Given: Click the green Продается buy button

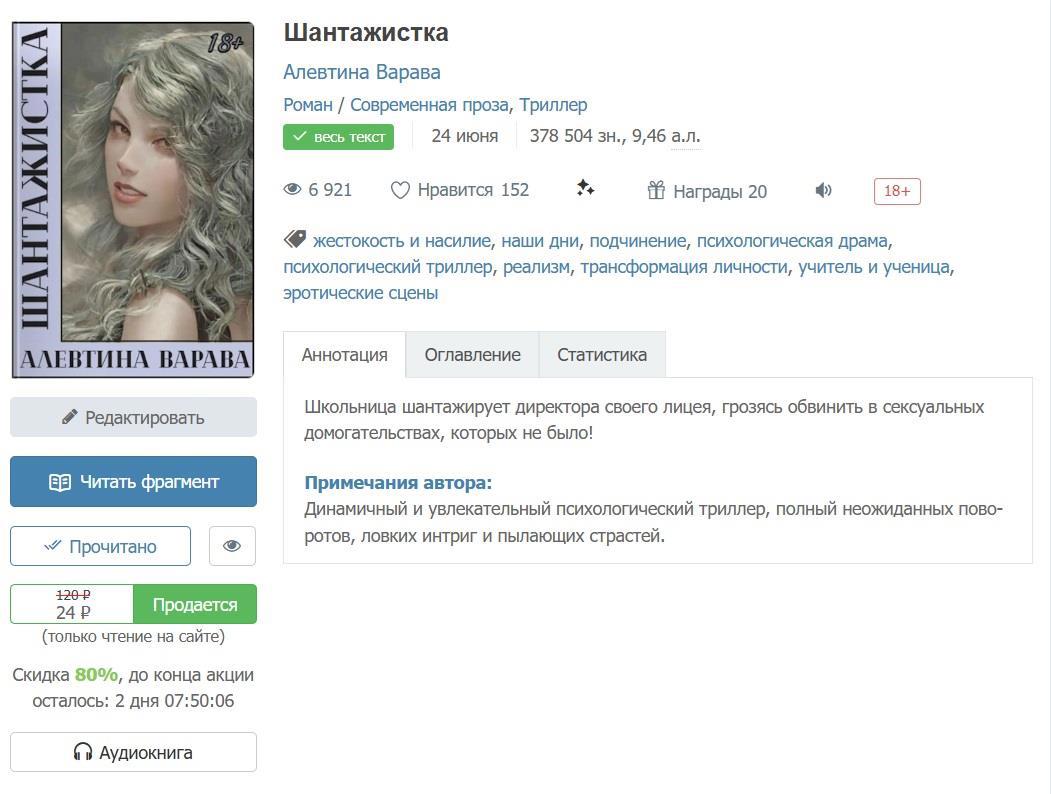Looking at the screenshot, I should click(x=195, y=604).
